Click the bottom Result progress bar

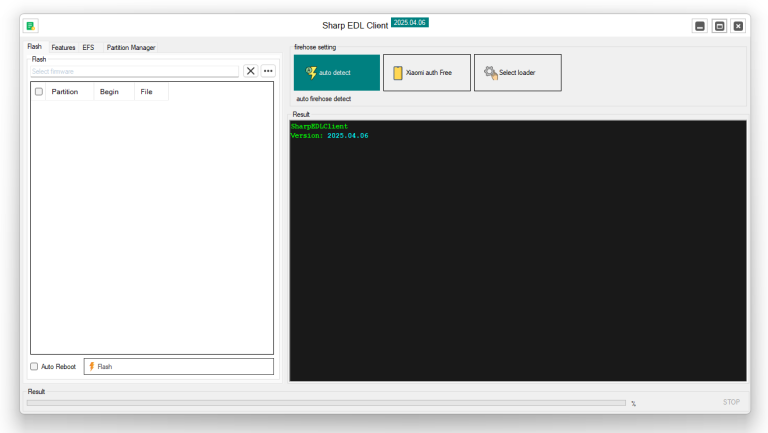(x=325, y=403)
